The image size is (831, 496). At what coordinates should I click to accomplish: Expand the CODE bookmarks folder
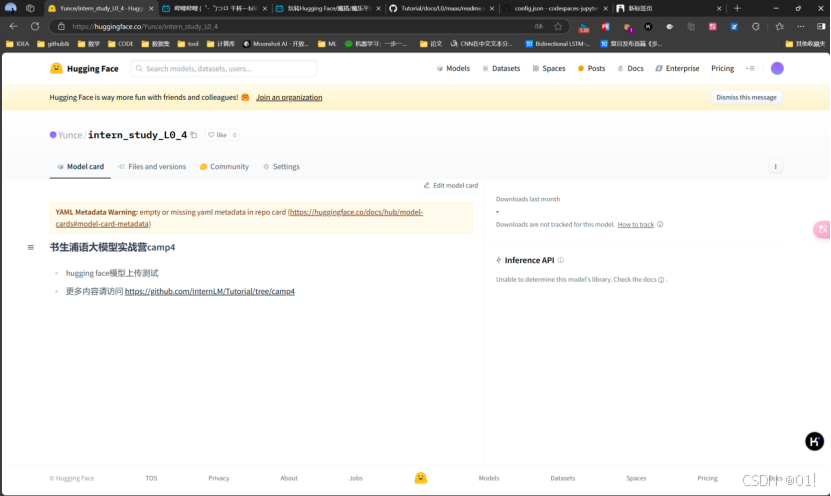click(121, 44)
